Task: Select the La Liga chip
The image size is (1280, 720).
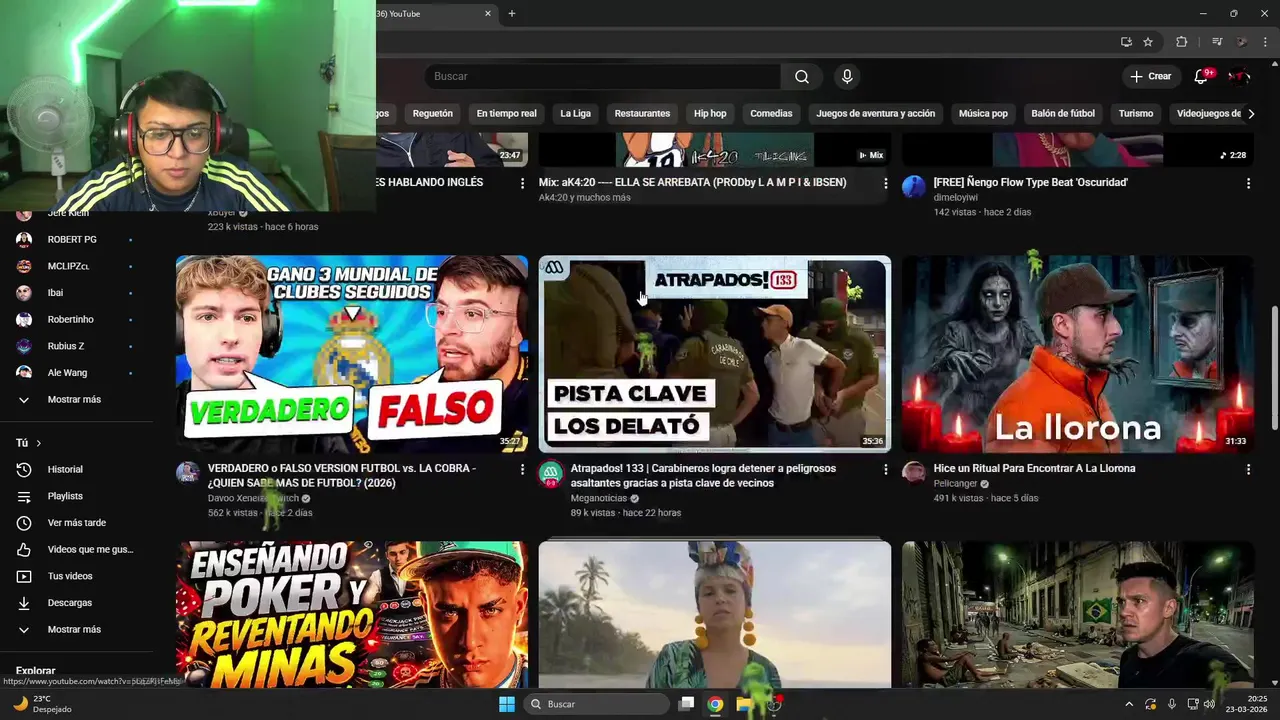Action: tap(575, 114)
